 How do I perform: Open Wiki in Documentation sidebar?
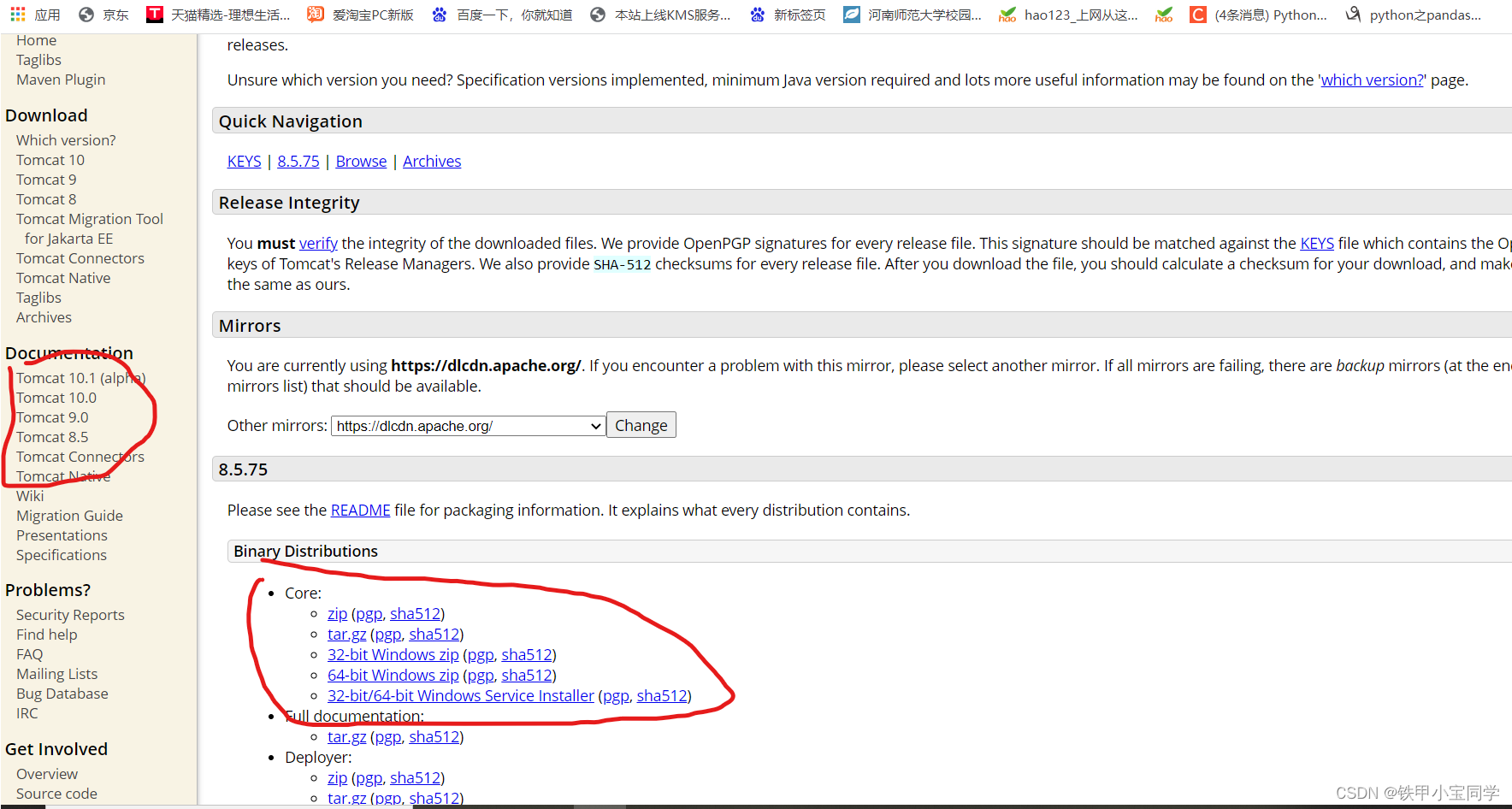tap(30, 496)
